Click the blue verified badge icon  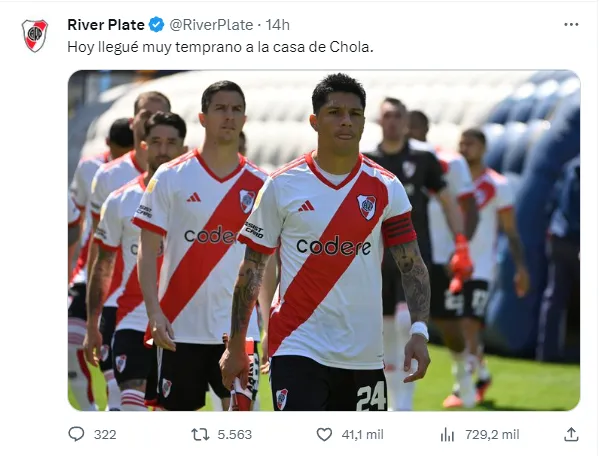pos(156,25)
